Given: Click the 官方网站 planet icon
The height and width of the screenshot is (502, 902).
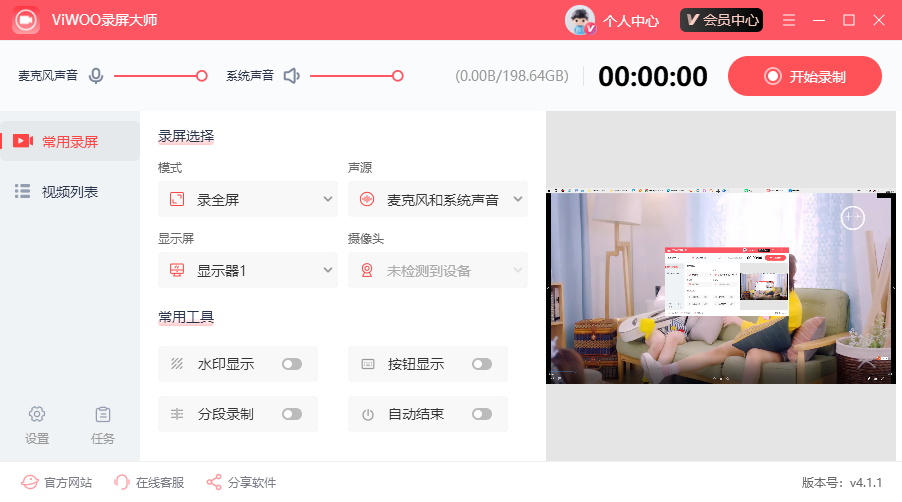Looking at the screenshot, I should pos(30,482).
